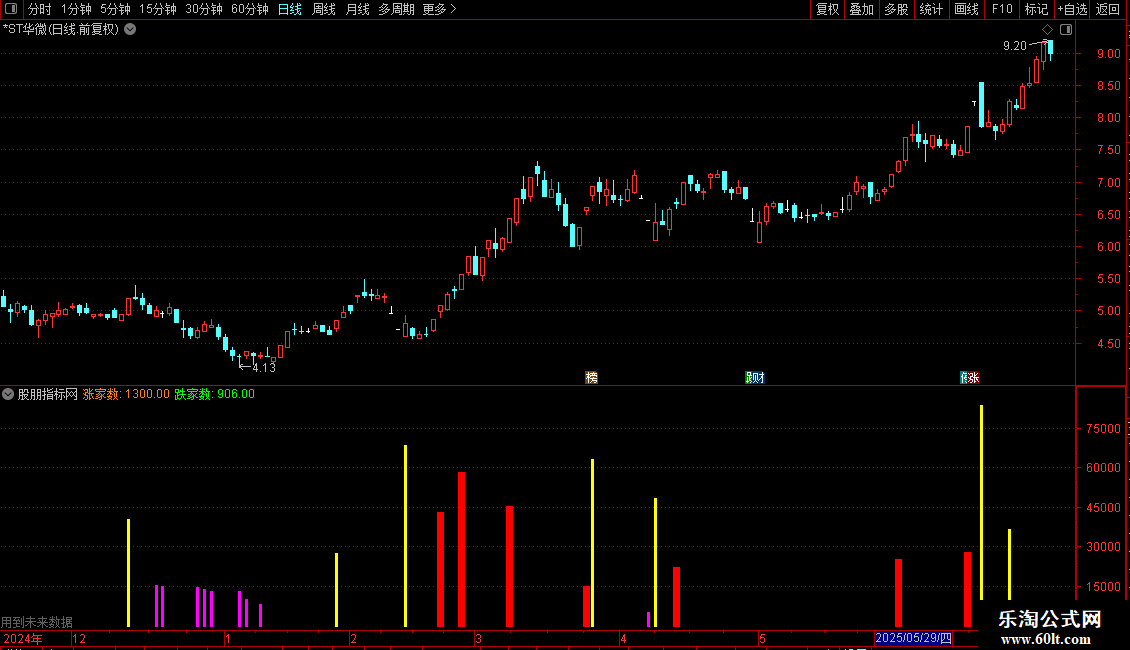Select the 日线 daily period

coord(290,9)
